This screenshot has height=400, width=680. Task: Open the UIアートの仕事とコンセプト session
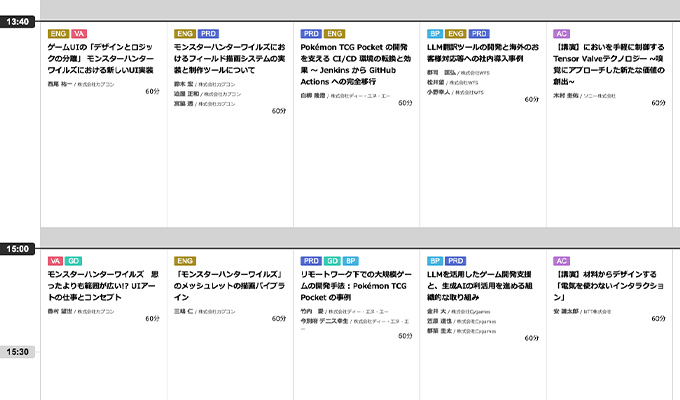(x=103, y=286)
